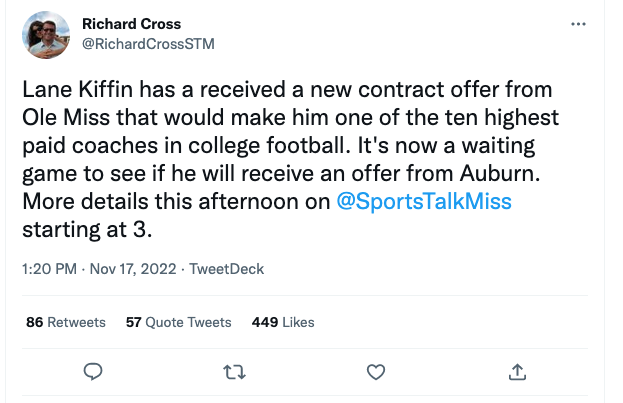
Task: Follow the @SportsTalkMiss mention link
Action: point(423,201)
